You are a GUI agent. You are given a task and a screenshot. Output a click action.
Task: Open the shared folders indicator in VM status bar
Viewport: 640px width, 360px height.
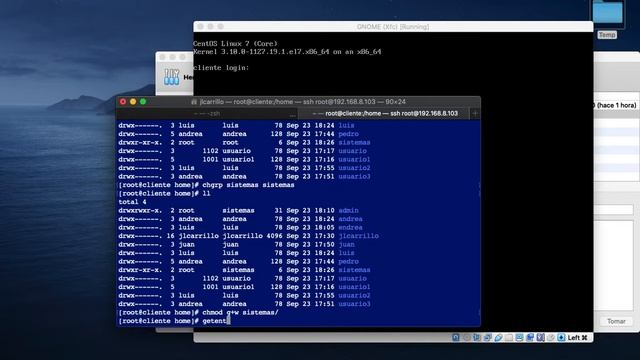pos(509,338)
